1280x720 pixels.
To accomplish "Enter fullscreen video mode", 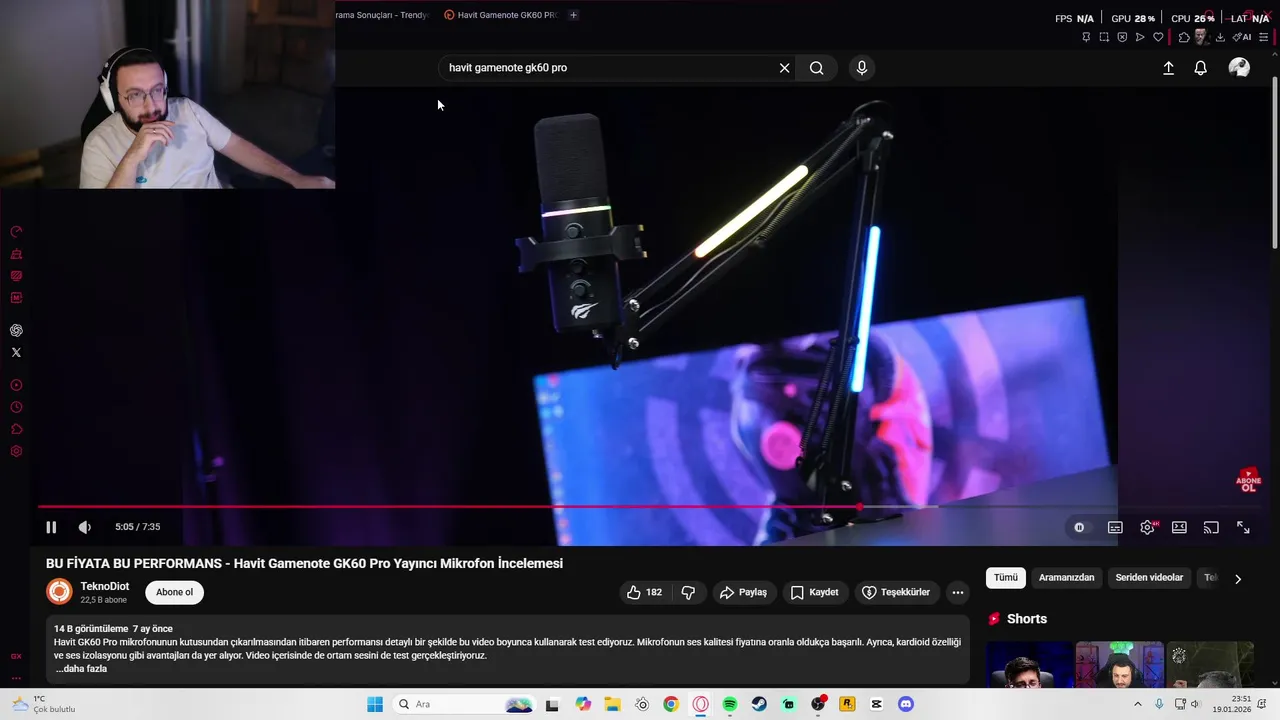I will (1243, 527).
